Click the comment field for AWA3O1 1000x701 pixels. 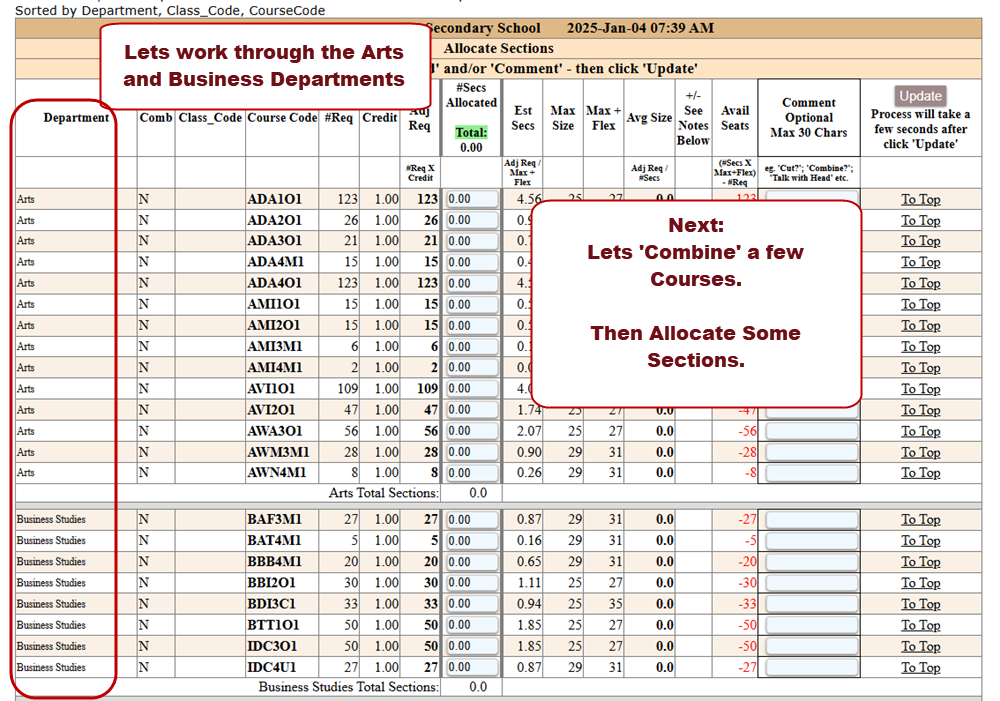coord(811,431)
